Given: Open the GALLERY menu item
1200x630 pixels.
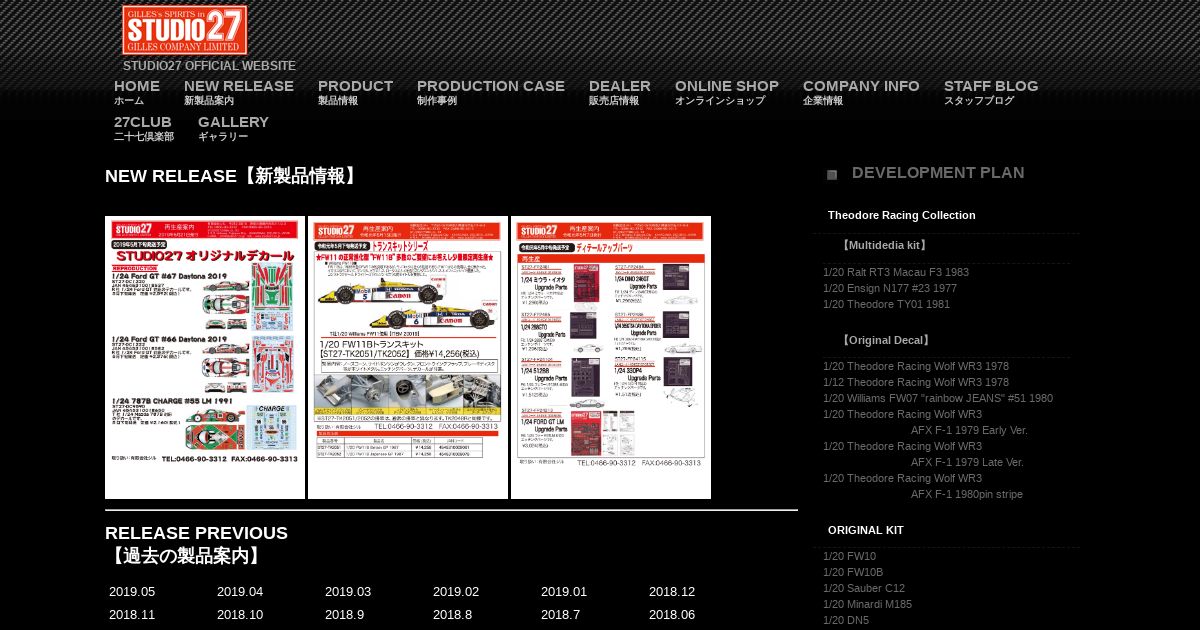Looking at the screenshot, I should [x=233, y=128].
